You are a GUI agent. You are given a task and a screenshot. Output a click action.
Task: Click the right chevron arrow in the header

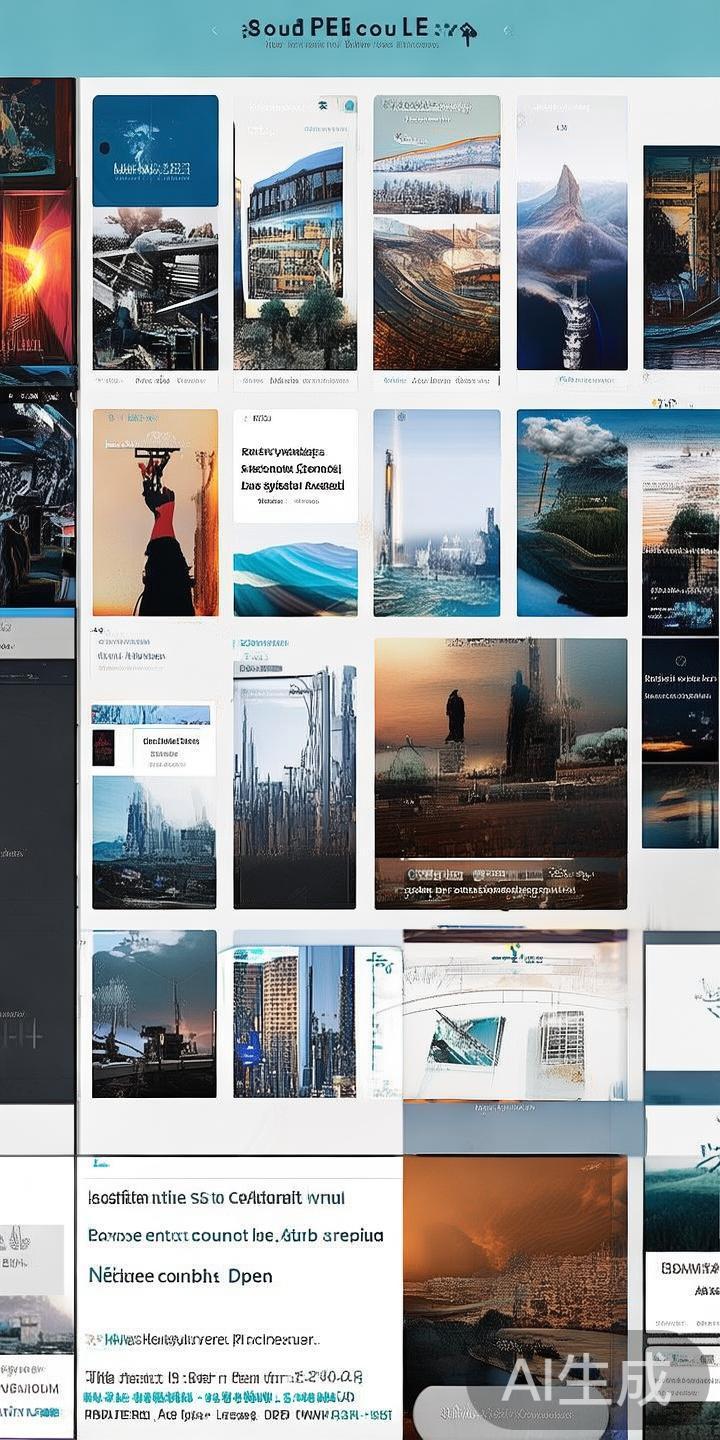click(x=507, y=31)
